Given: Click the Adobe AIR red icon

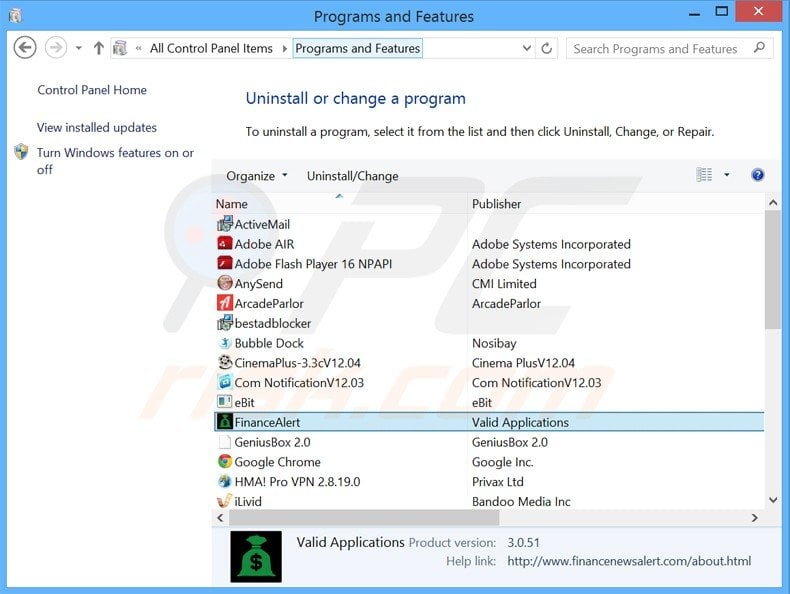Looking at the screenshot, I should pyautogui.click(x=225, y=244).
